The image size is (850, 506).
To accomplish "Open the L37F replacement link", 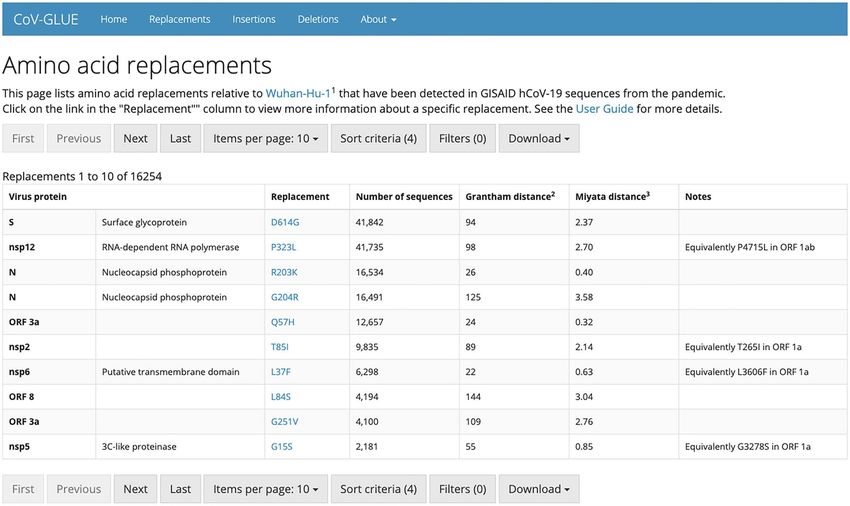I will click(x=281, y=372).
